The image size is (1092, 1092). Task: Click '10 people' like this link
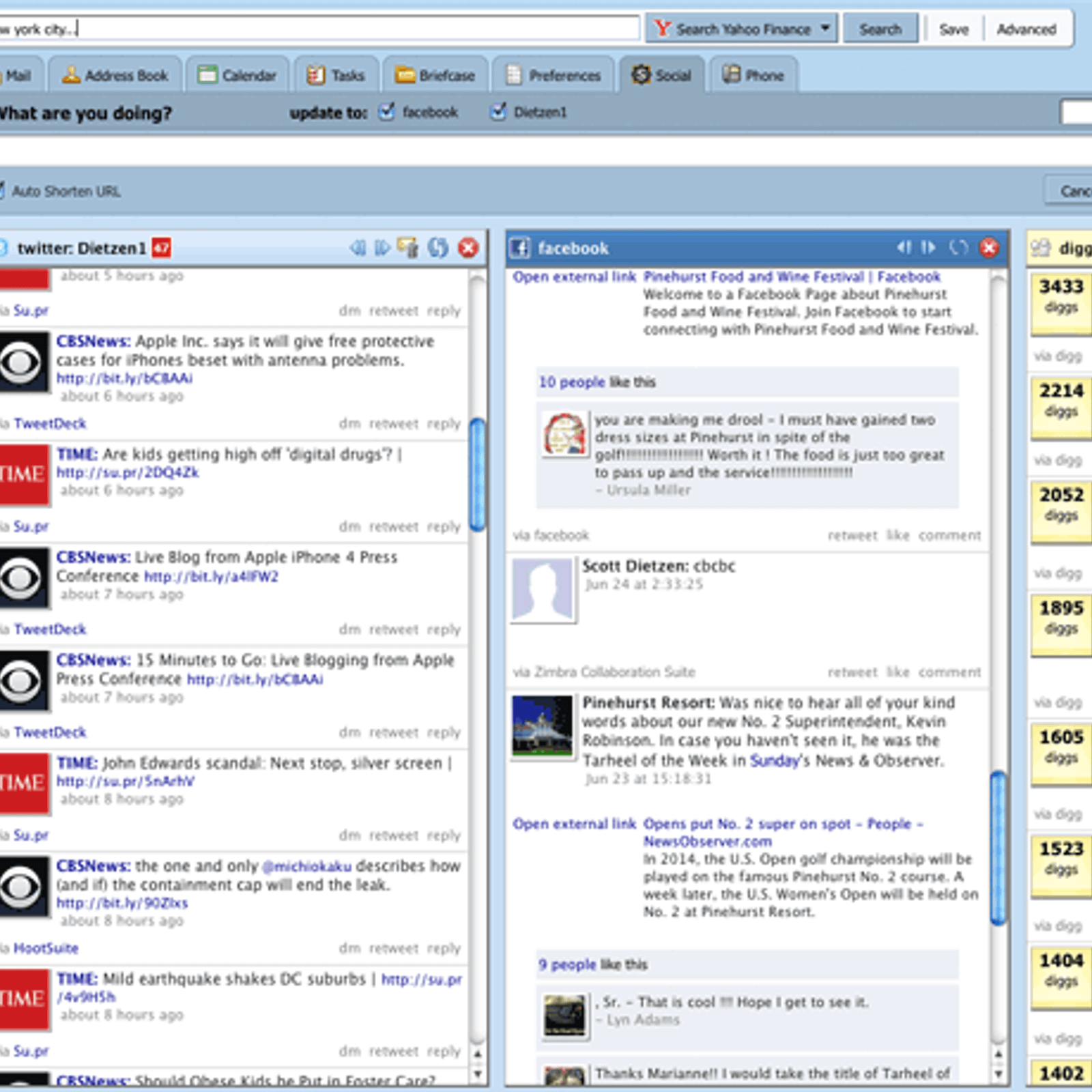[x=572, y=382]
